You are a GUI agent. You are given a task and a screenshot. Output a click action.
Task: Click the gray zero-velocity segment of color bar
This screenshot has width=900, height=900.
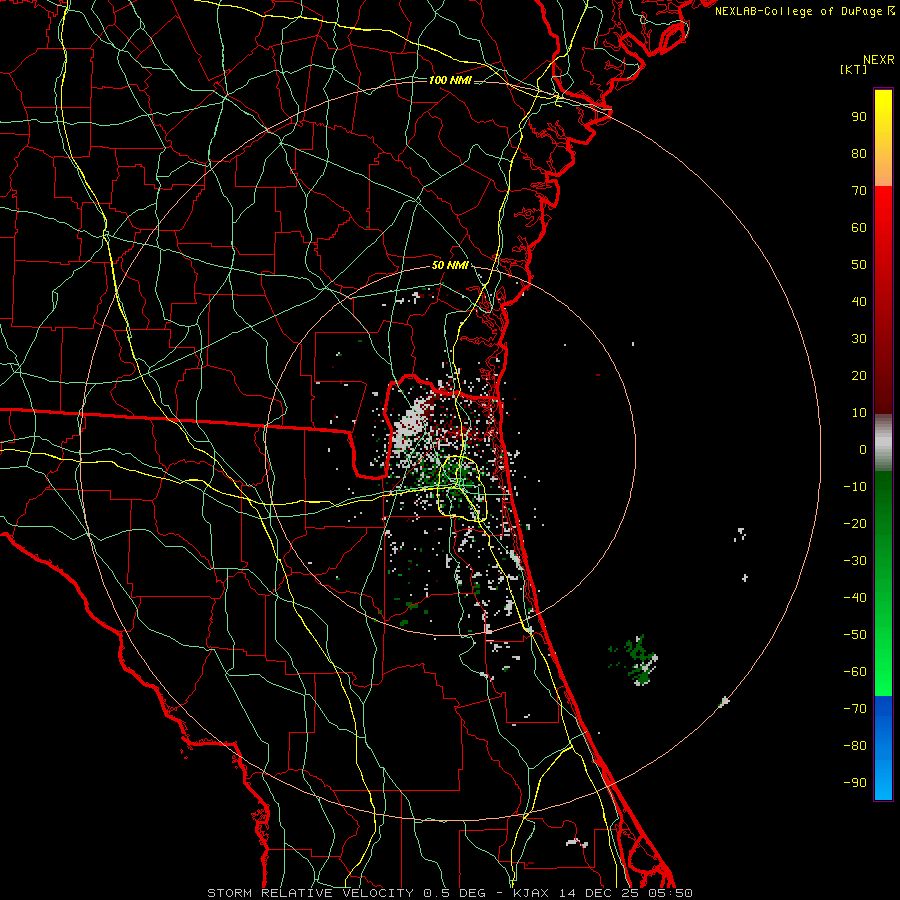[x=883, y=443]
